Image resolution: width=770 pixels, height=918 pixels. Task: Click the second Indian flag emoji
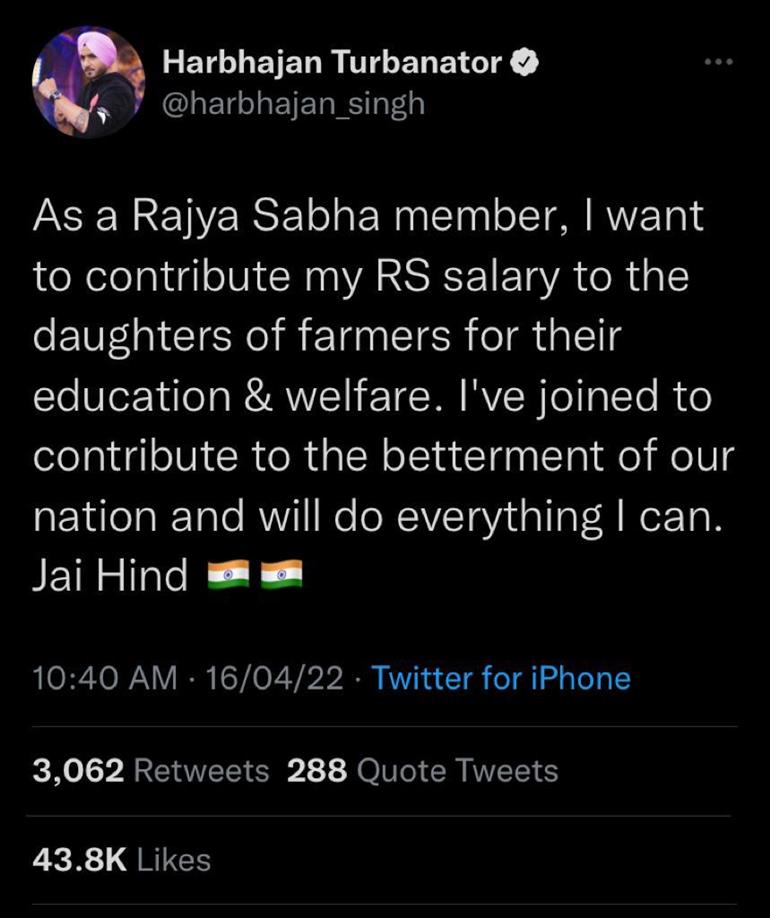point(281,575)
